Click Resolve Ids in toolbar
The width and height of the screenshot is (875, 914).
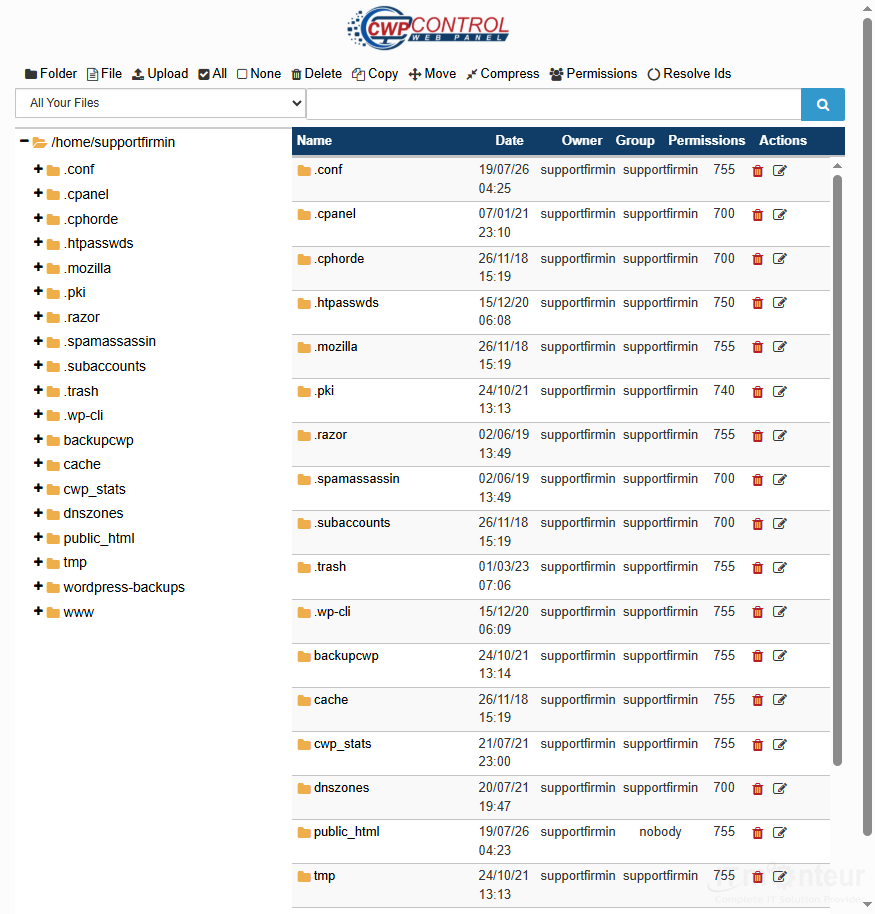coord(689,74)
